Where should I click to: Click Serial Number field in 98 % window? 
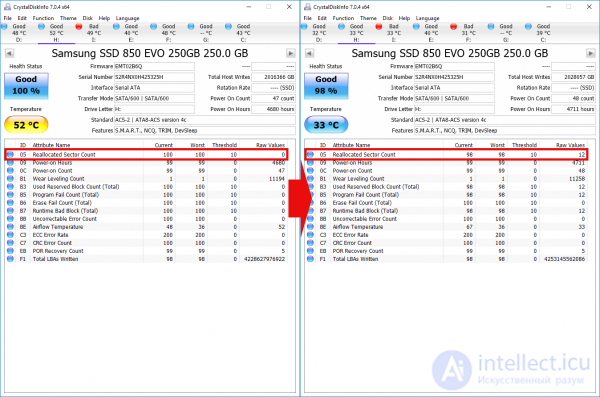tap(454, 77)
